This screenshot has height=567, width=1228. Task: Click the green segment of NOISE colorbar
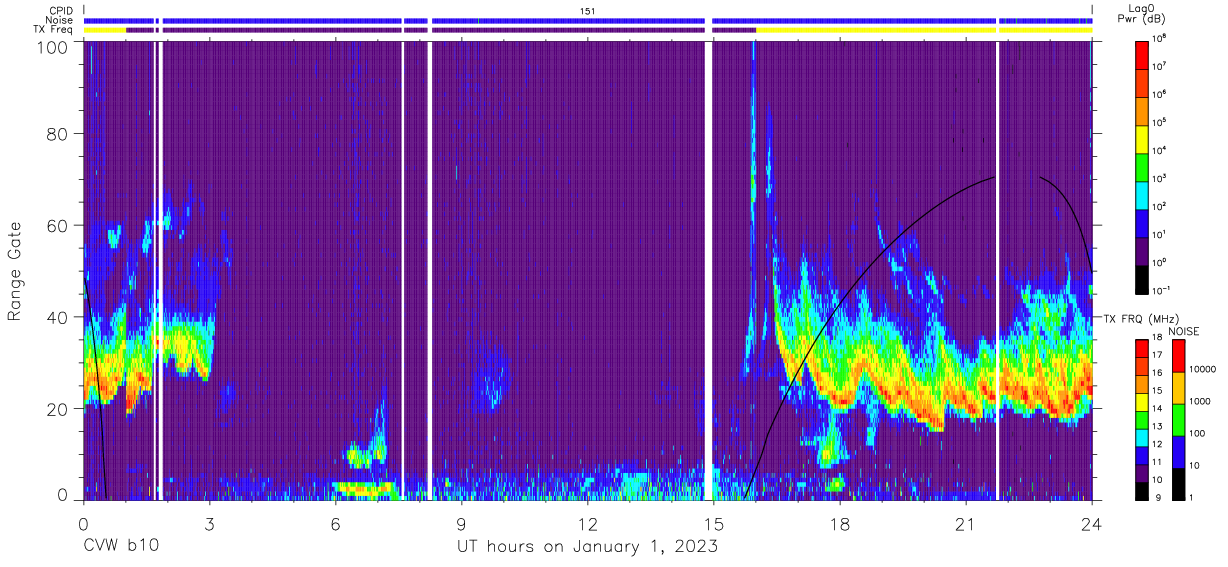click(x=1178, y=420)
